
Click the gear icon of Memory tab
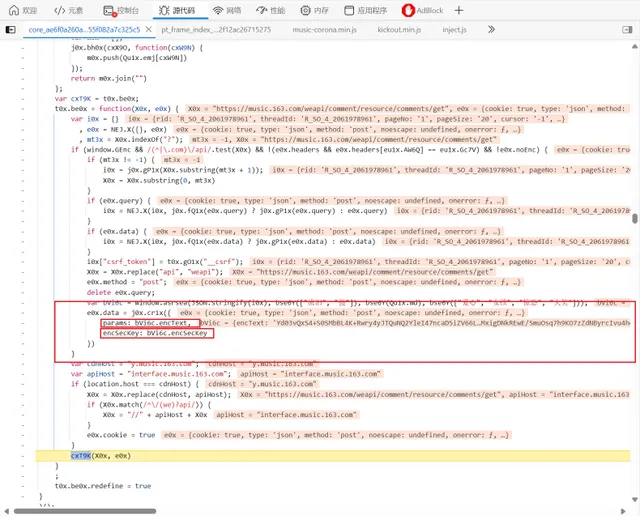tap(305, 10)
